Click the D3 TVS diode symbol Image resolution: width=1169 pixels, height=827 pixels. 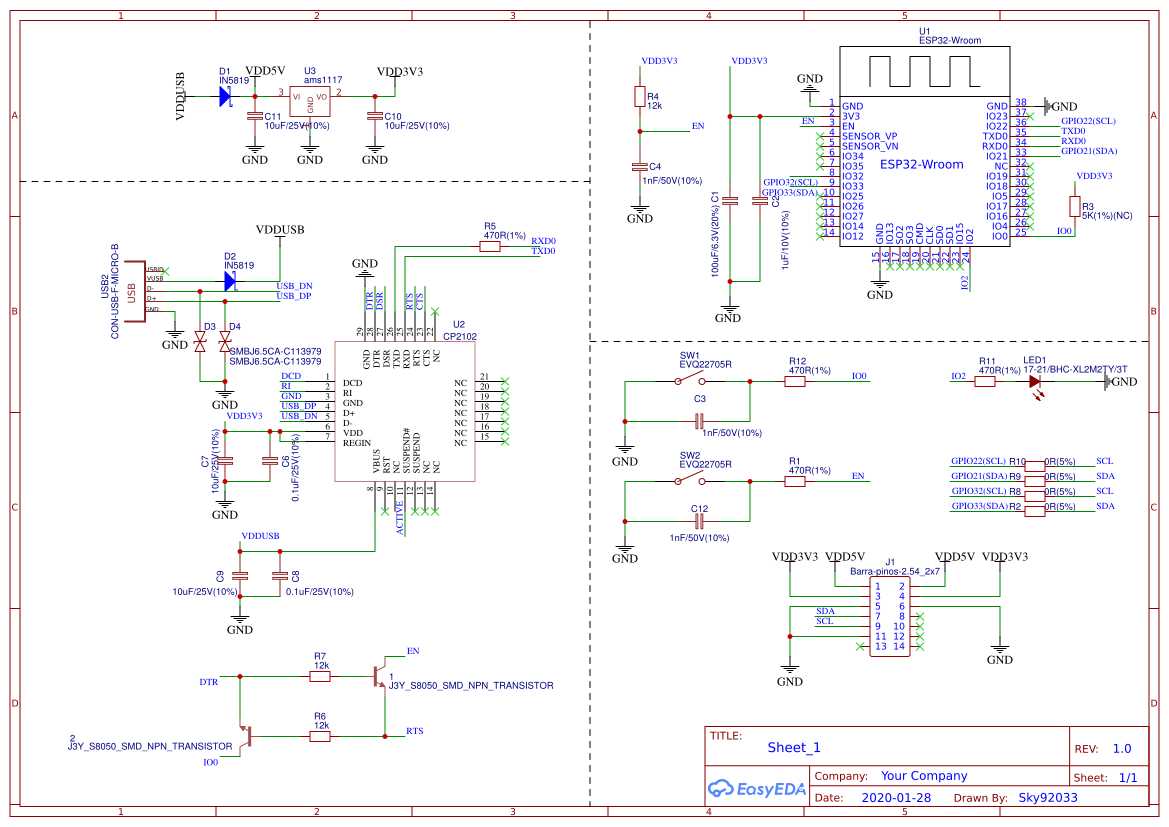click(200, 342)
